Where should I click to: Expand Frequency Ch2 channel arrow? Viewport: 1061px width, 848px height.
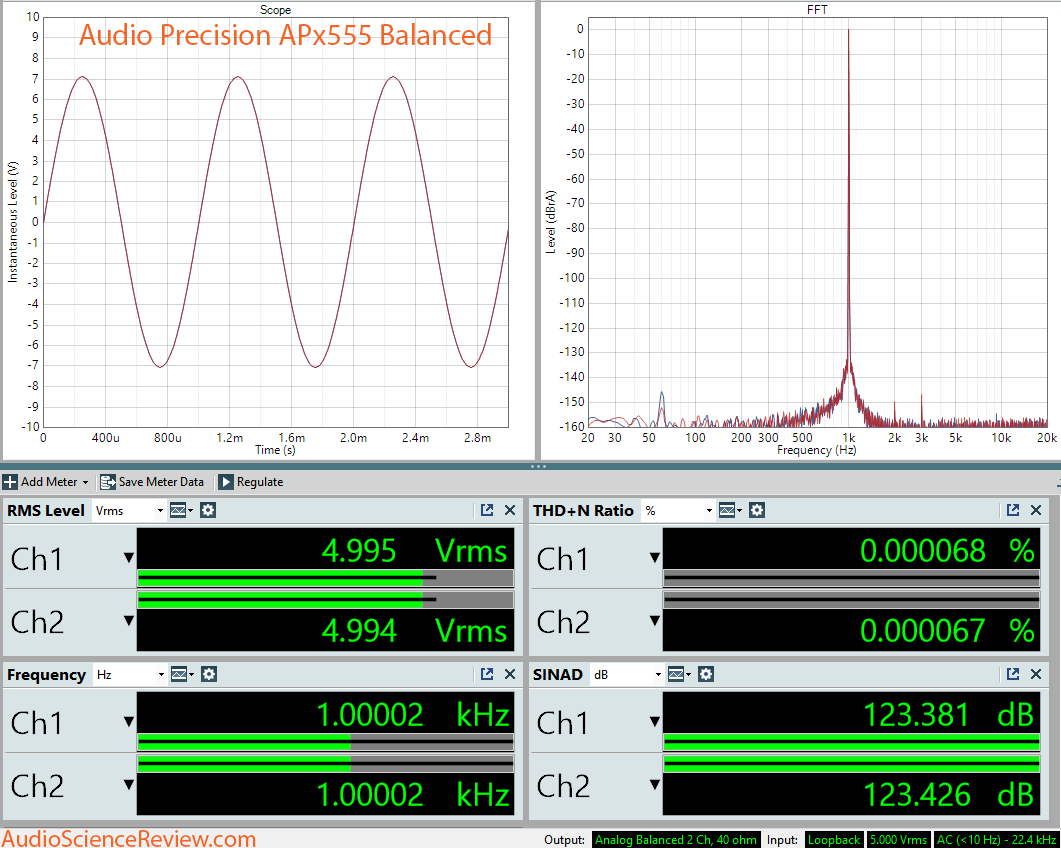click(129, 784)
